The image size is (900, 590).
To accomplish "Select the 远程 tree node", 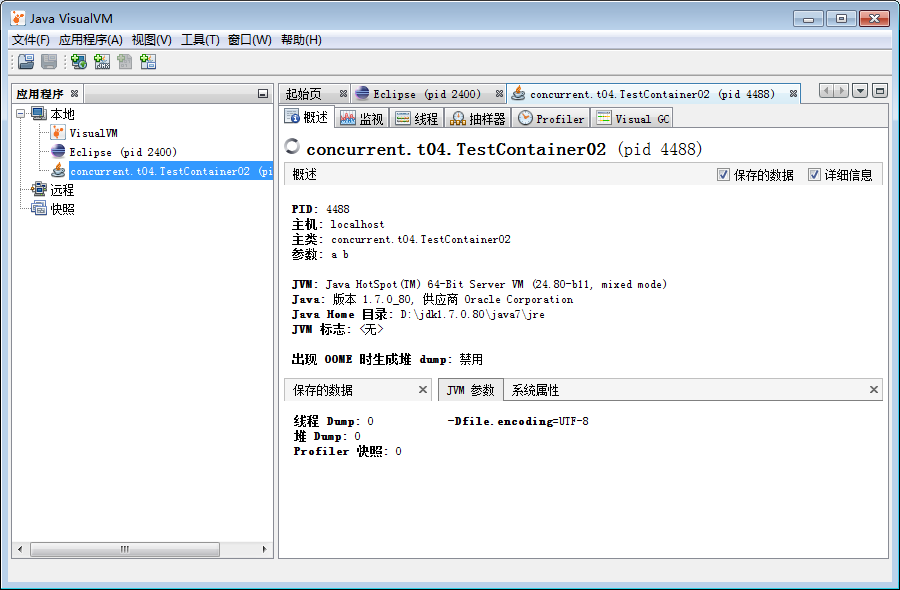I will [62, 189].
